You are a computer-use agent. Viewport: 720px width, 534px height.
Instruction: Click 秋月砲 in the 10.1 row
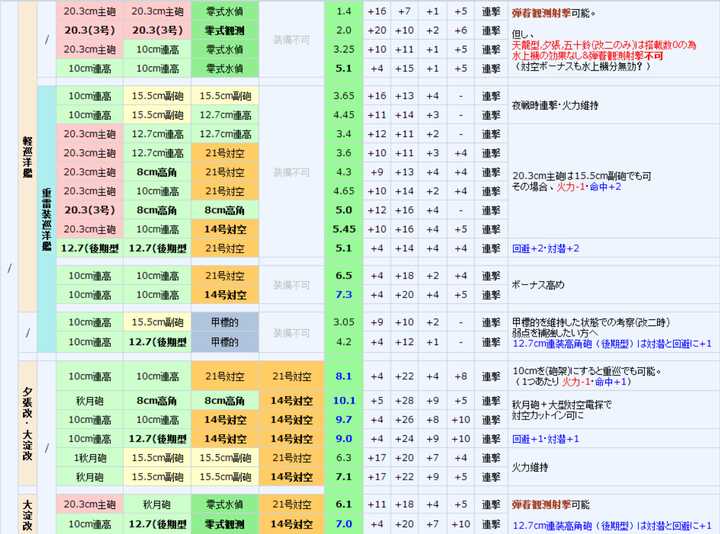[x=90, y=401]
